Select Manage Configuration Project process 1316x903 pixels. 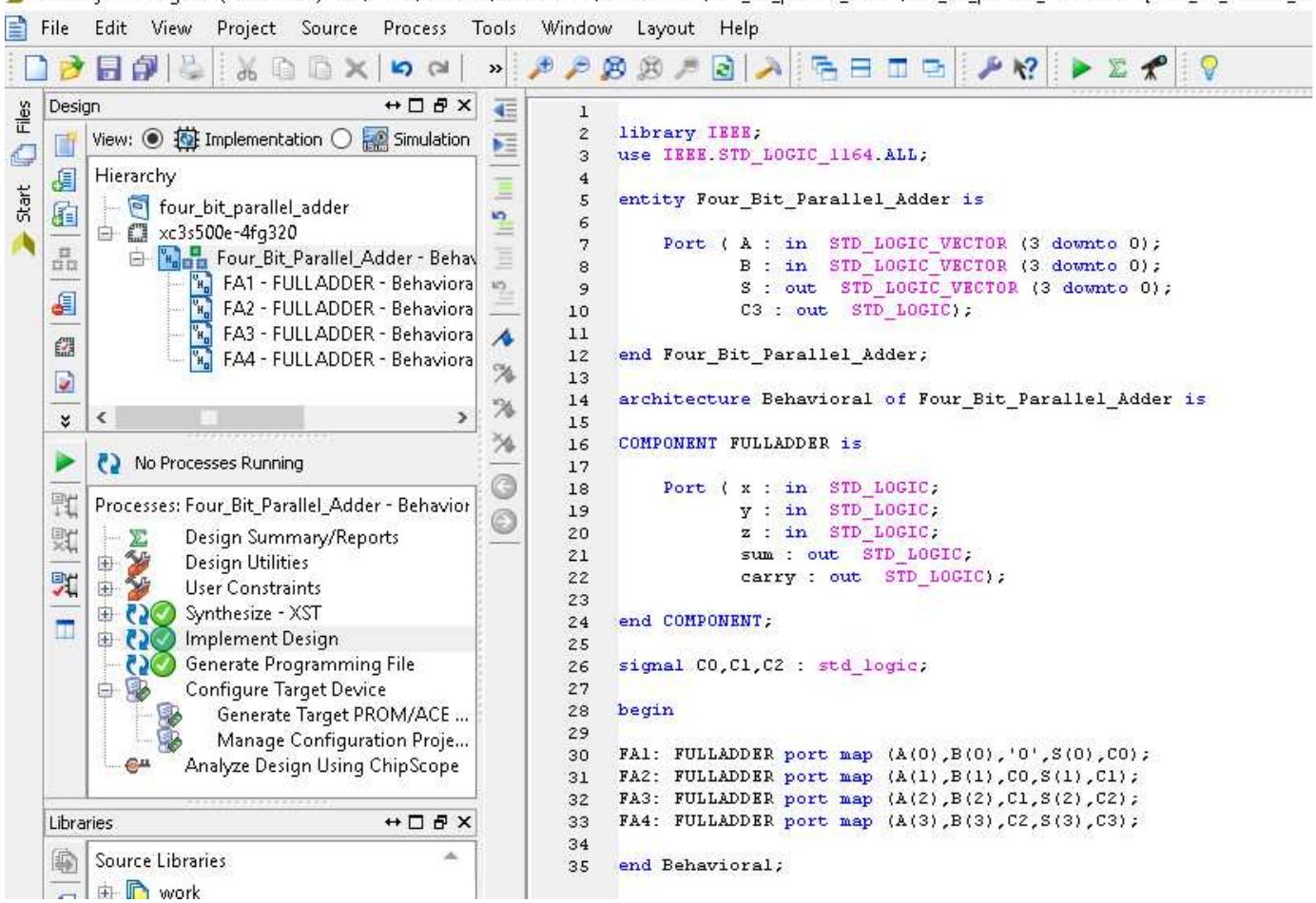click(342, 740)
